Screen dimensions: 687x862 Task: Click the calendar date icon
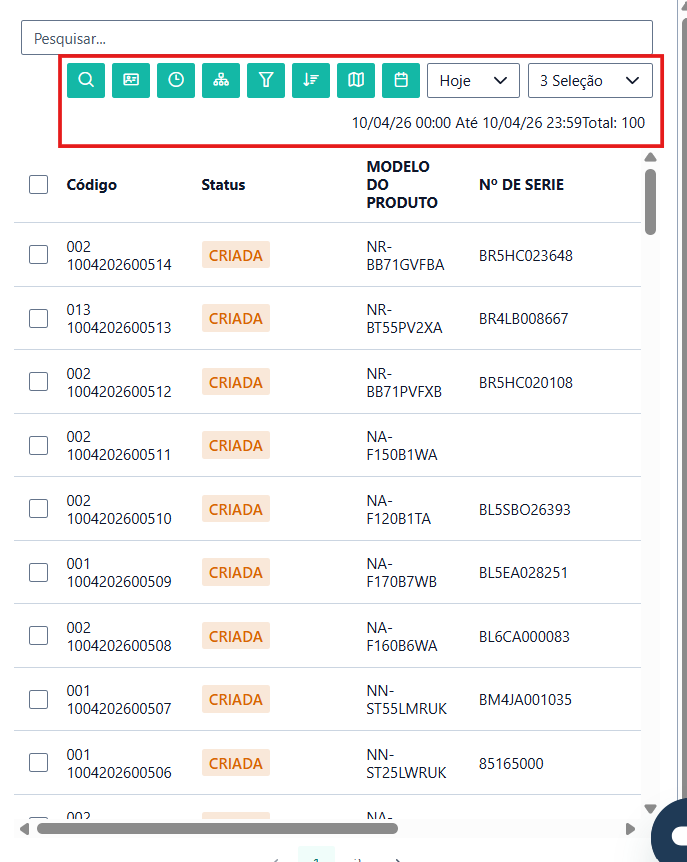[401, 80]
